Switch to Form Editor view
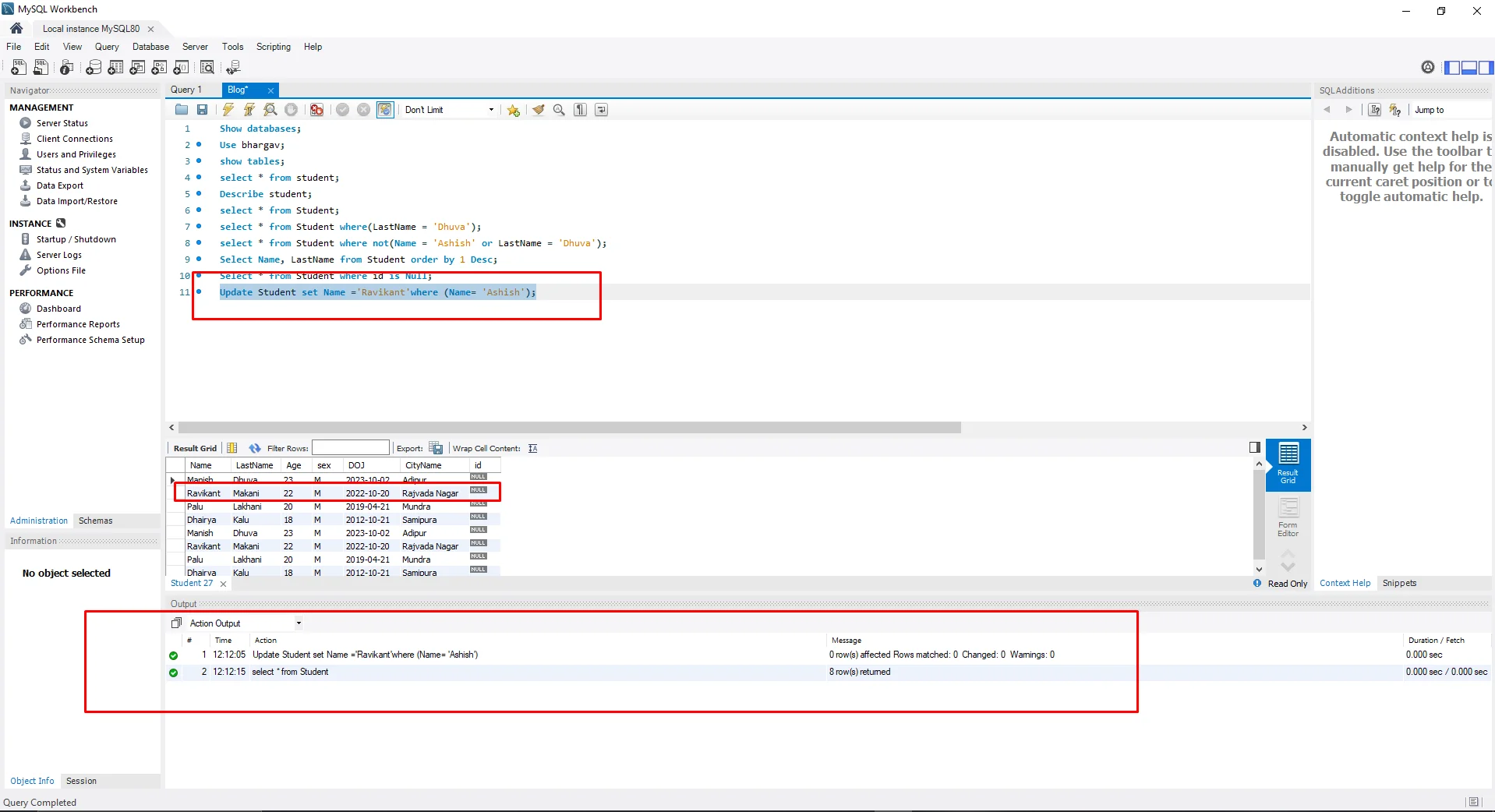 [1288, 517]
